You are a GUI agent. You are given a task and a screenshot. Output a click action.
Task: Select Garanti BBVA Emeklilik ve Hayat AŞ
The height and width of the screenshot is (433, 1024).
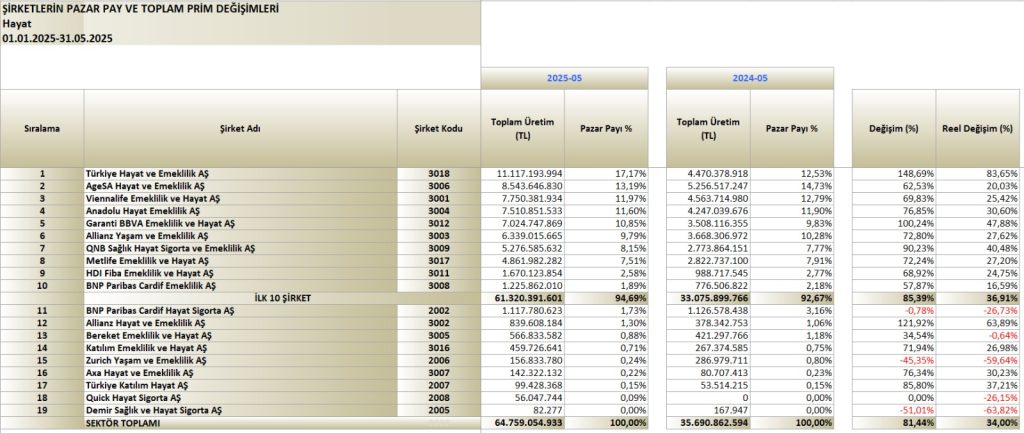coord(240,223)
